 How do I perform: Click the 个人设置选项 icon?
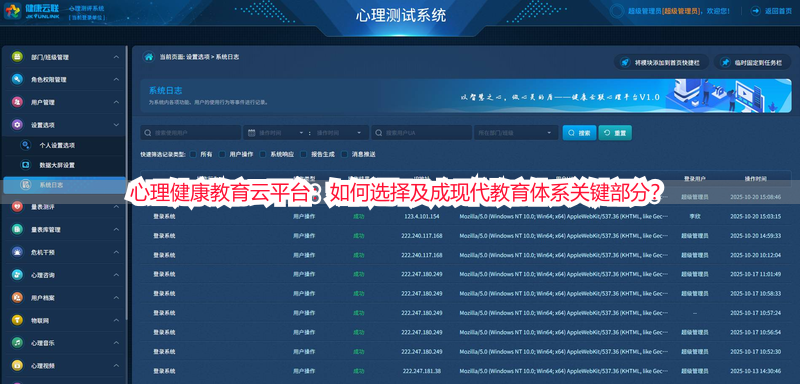point(25,145)
